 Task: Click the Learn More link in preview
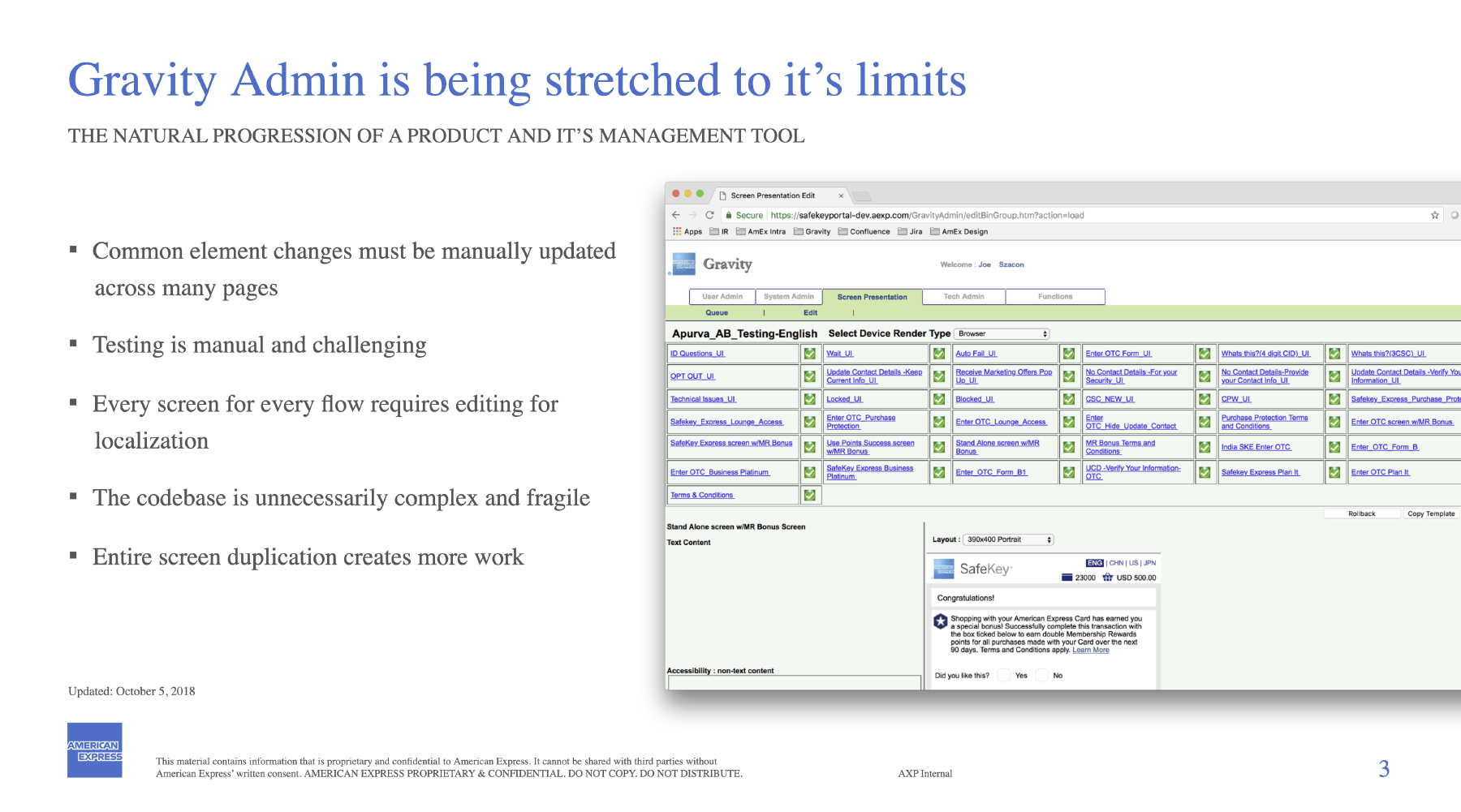point(1090,650)
